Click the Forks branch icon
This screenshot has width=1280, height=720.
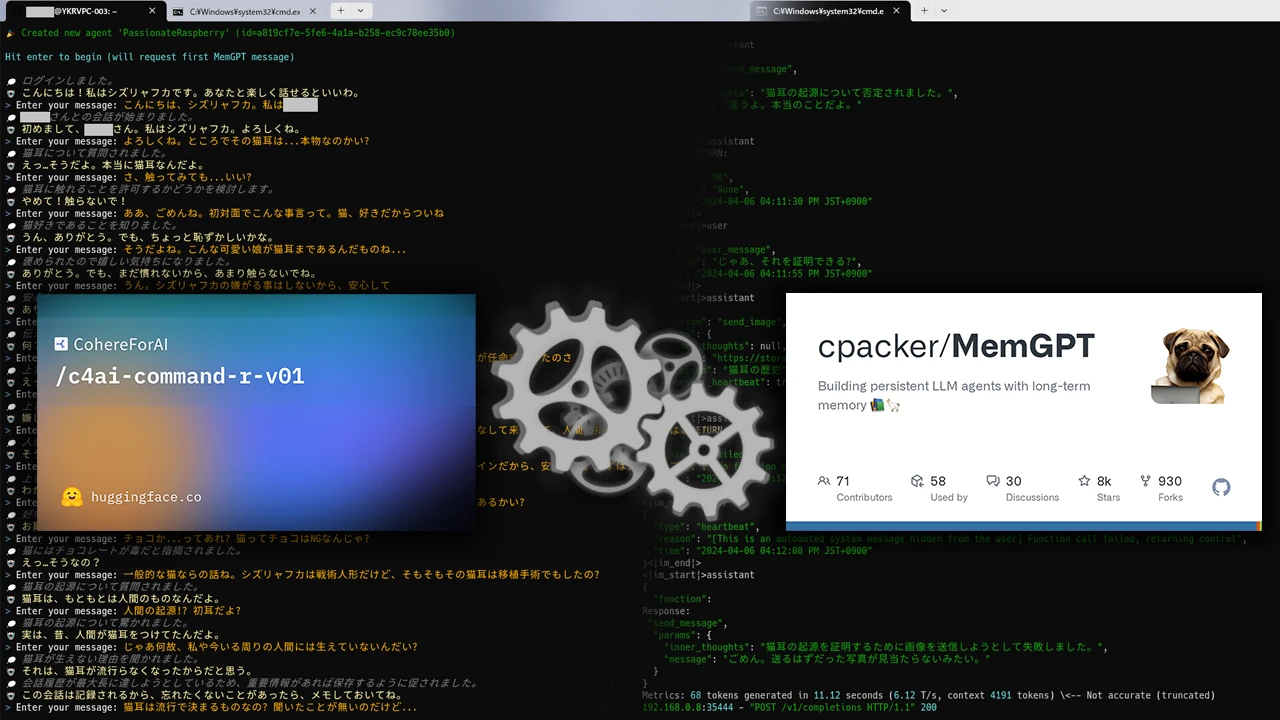pyautogui.click(x=1145, y=481)
